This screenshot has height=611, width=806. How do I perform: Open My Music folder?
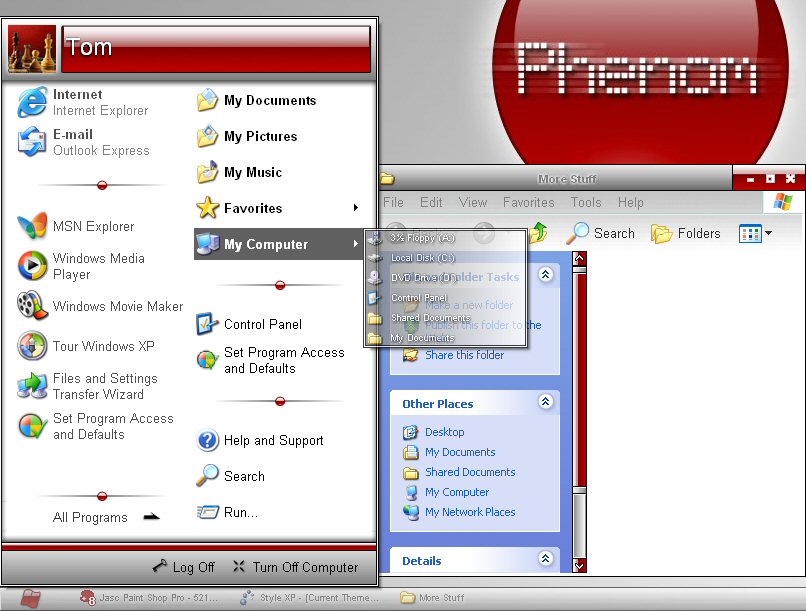(240, 172)
